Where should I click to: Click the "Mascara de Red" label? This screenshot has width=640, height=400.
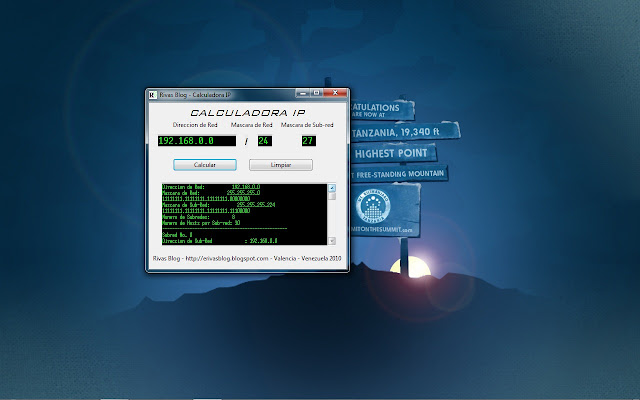(x=251, y=125)
